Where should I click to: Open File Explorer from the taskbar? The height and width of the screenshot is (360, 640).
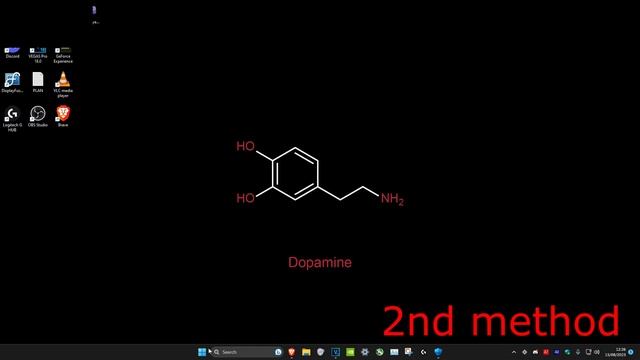306,352
